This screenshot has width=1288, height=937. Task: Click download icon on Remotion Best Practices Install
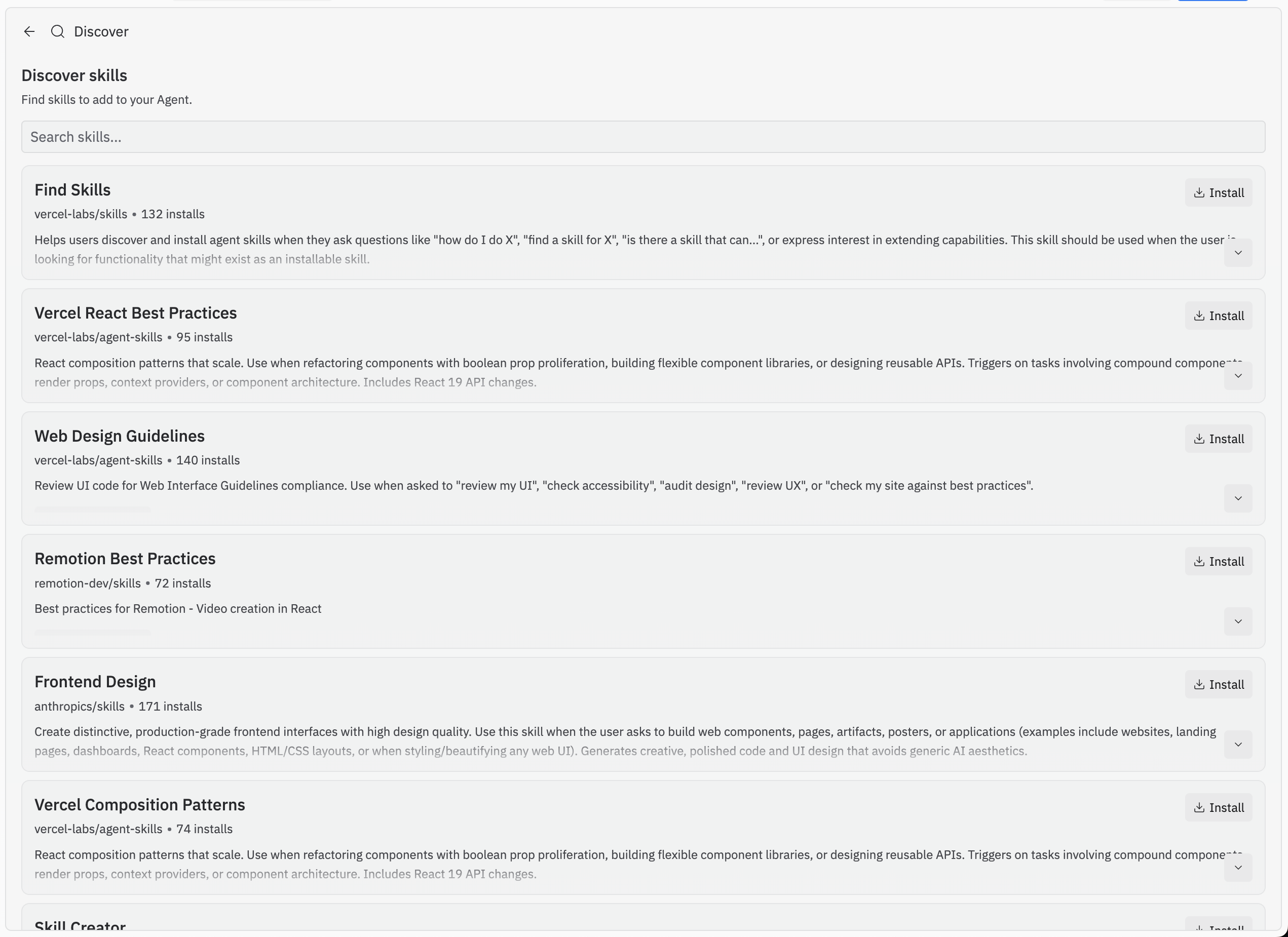tap(1199, 561)
